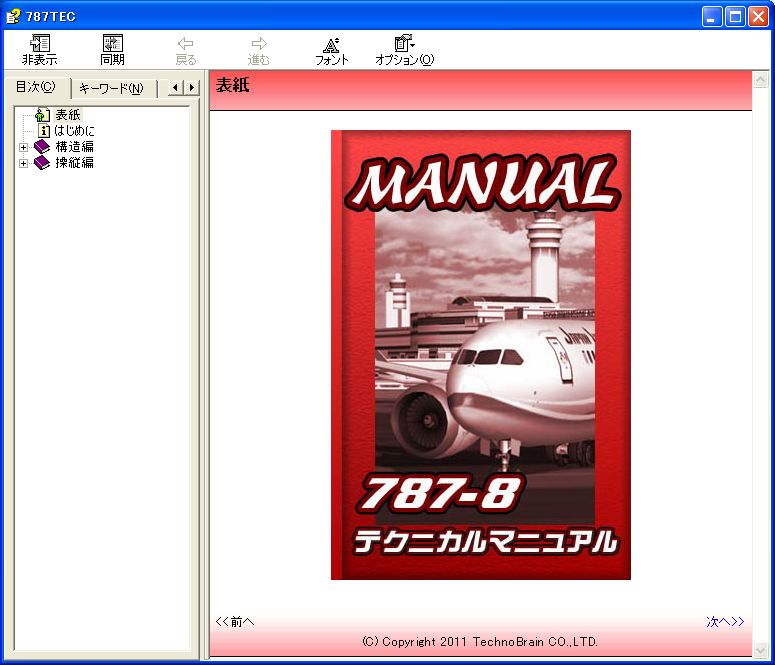Viewport: 775px width, 665px height.
Task: Switch to the 目次(C) tab
Action: (x=36, y=87)
